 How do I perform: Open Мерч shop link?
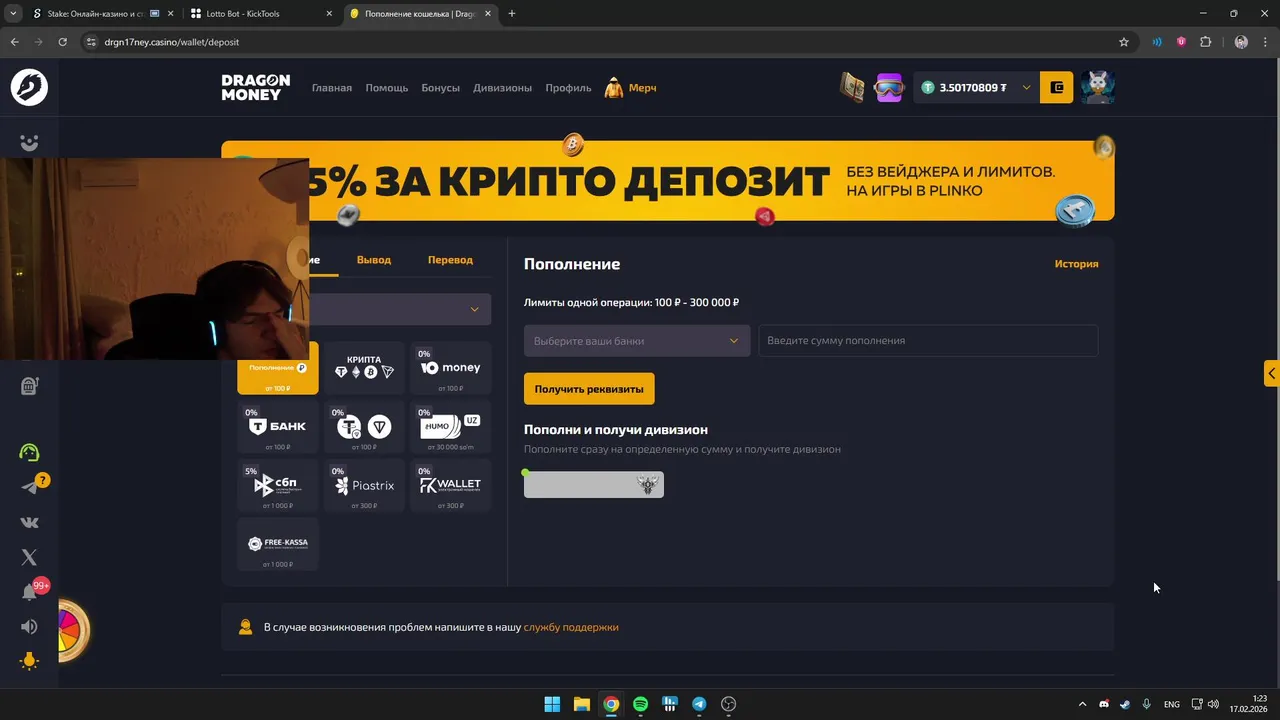631,88
